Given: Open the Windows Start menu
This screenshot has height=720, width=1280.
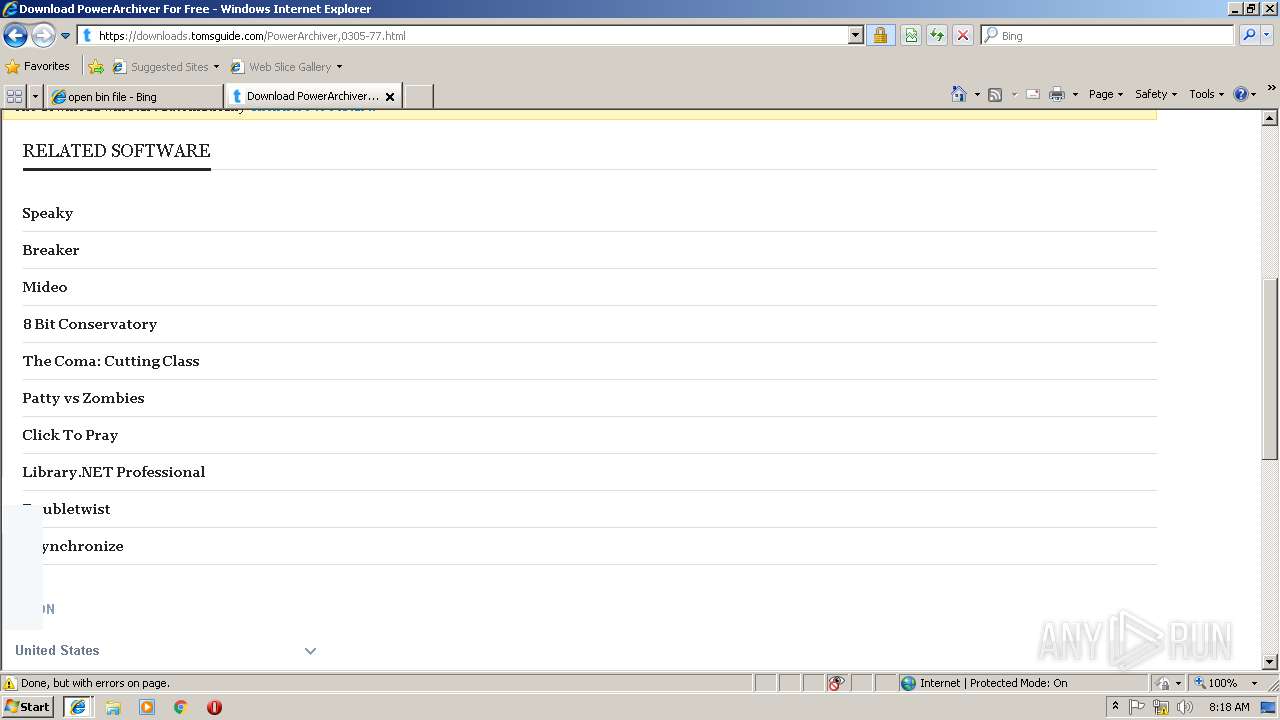Looking at the screenshot, I should coord(27,706).
